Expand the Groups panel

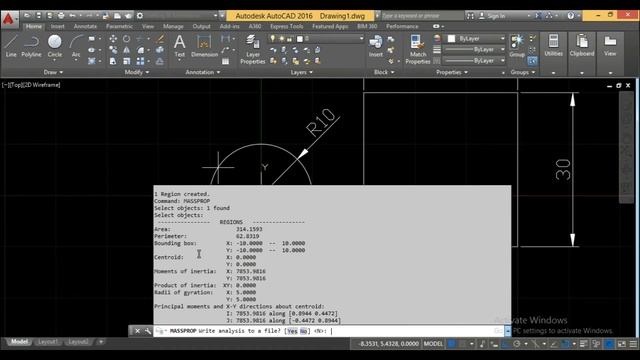coord(522,72)
